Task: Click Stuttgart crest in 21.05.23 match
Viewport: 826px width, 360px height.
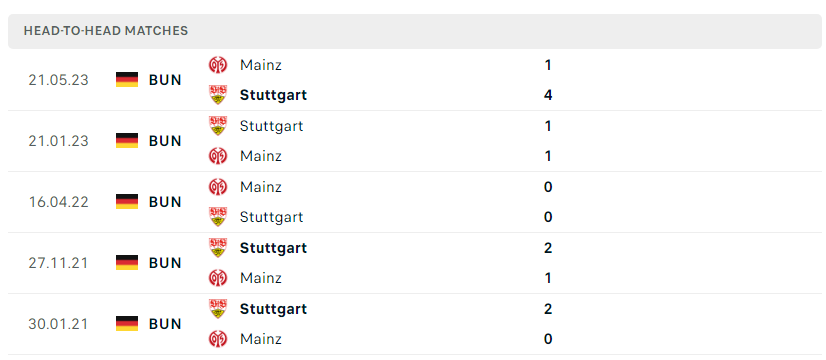Action: 218,95
